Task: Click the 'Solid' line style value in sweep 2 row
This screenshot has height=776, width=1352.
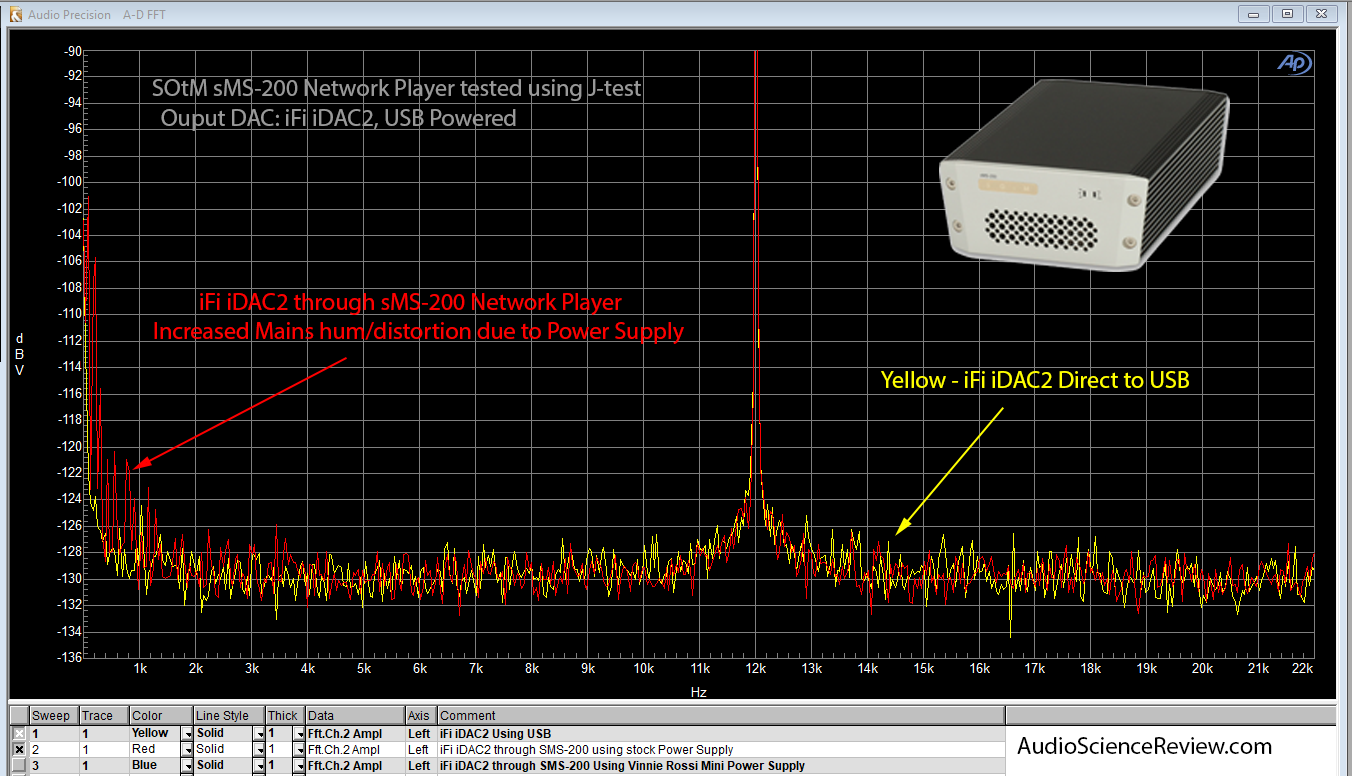Action: (x=210, y=750)
